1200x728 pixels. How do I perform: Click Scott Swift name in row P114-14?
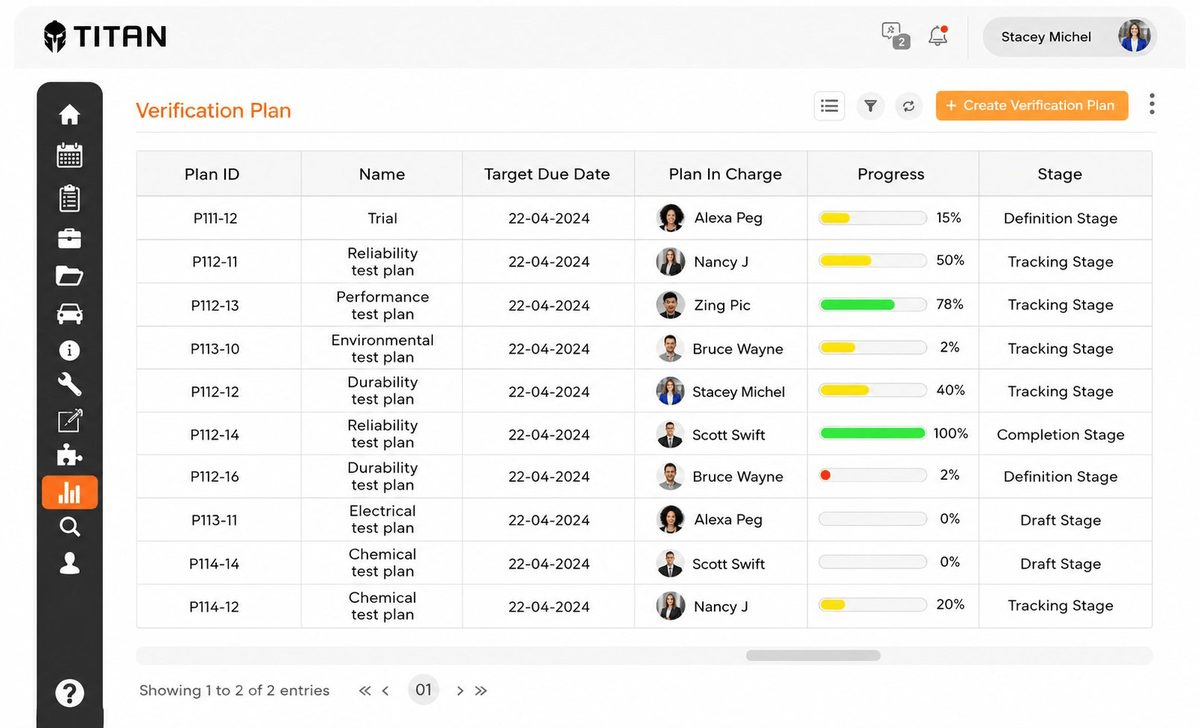pyautogui.click(x=728, y=564)
